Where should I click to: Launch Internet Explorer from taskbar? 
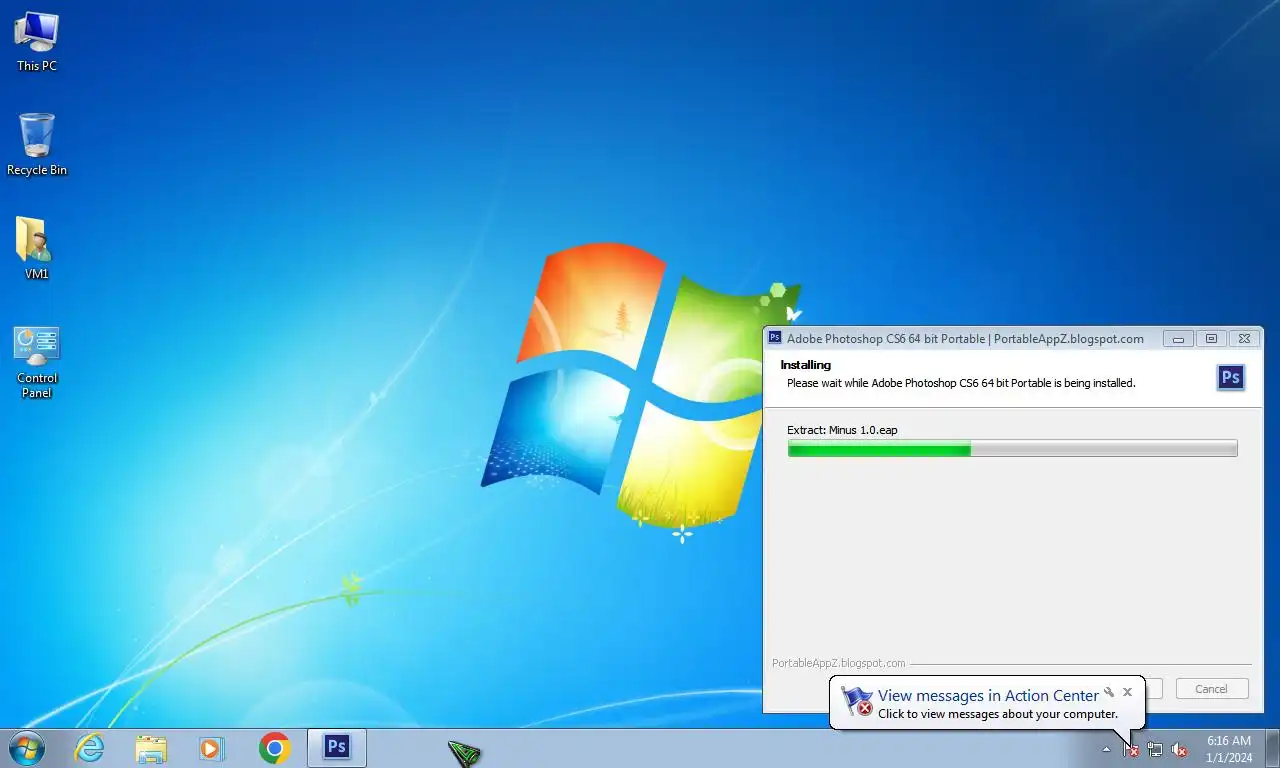(90, 748)
